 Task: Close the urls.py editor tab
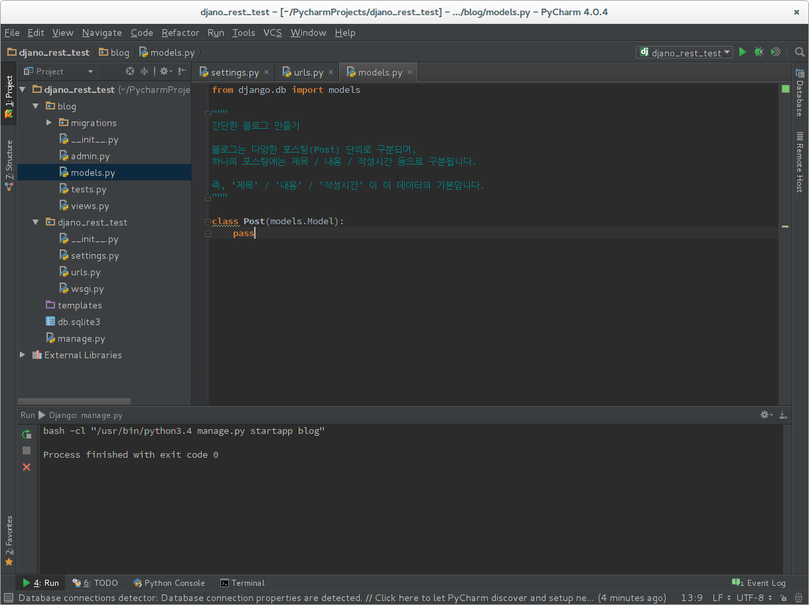click(331, 72)
